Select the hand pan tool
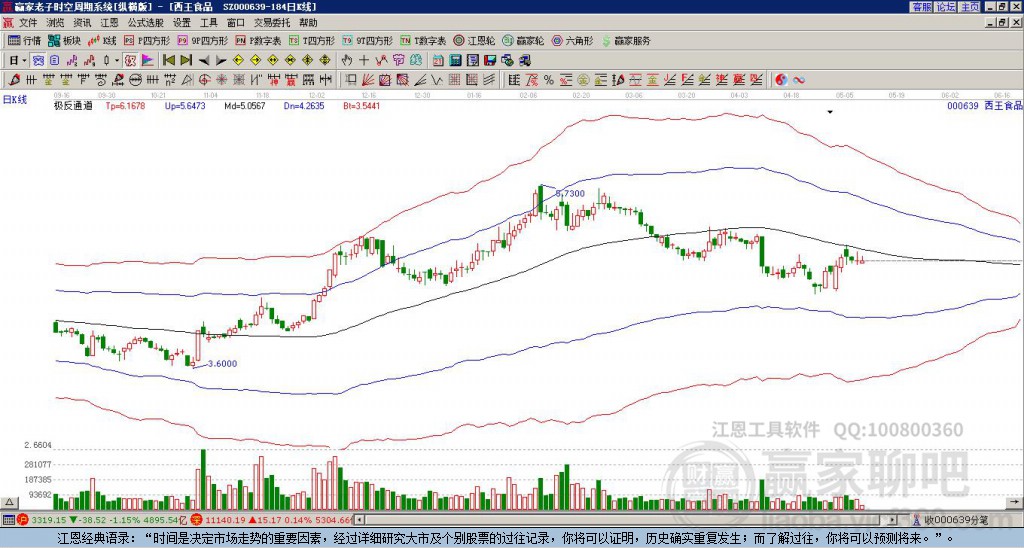 [x=346, y=61]
